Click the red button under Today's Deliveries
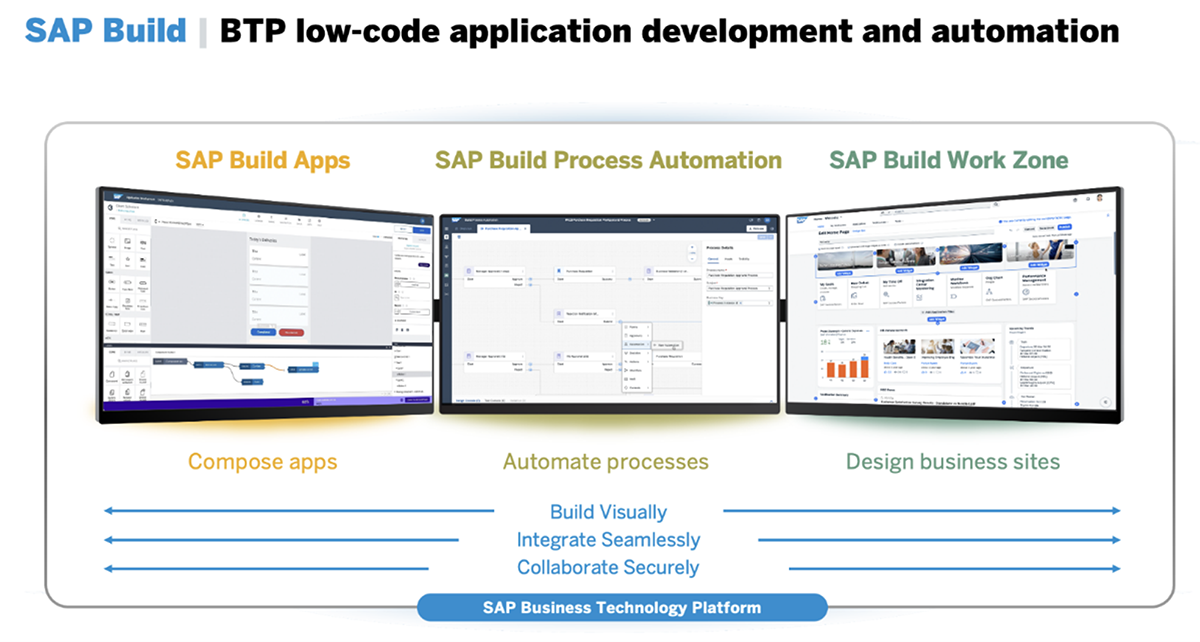The image size is (1200, 642). pyautogui.click(x=292, y=332)
